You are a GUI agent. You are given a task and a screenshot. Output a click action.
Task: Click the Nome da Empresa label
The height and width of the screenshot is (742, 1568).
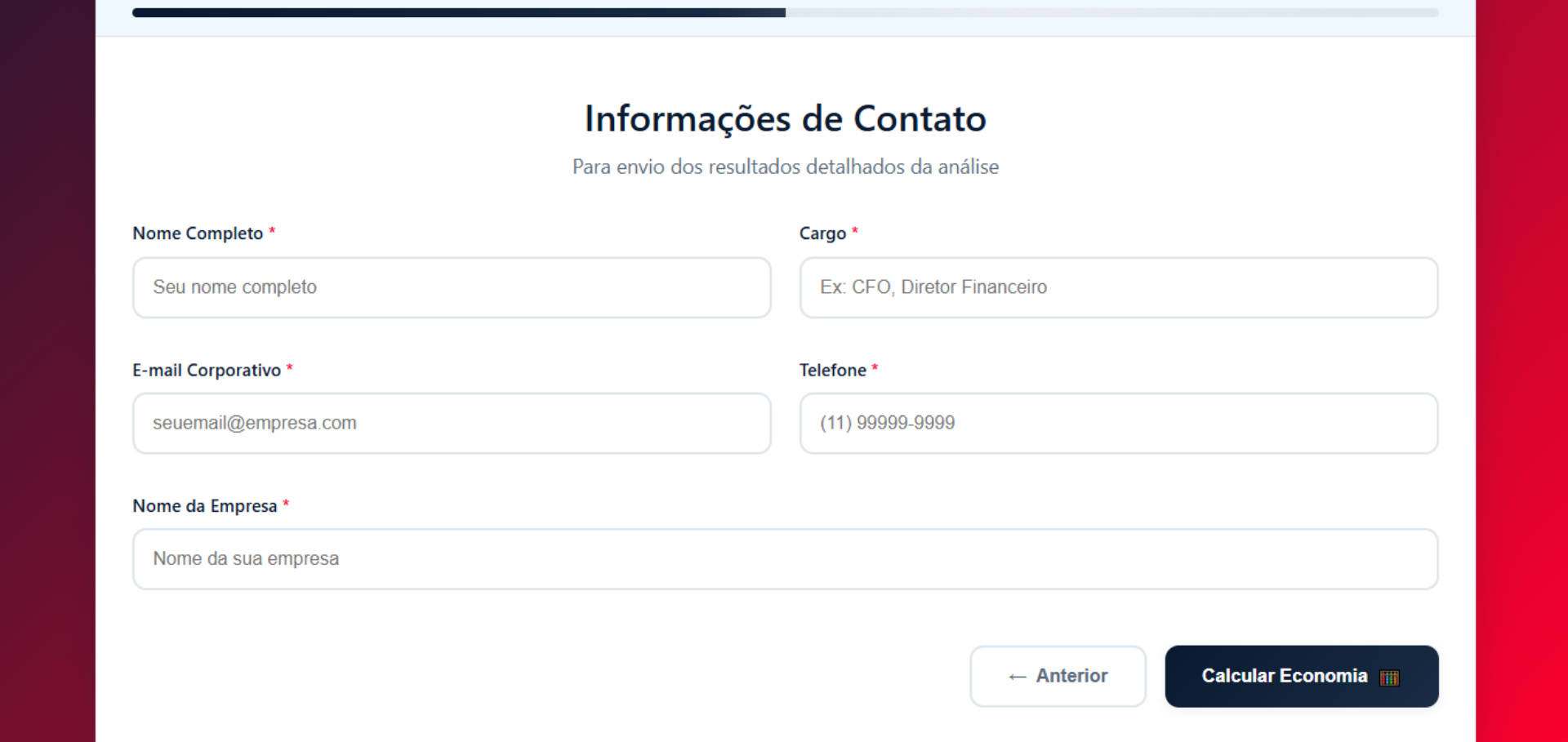205,506
